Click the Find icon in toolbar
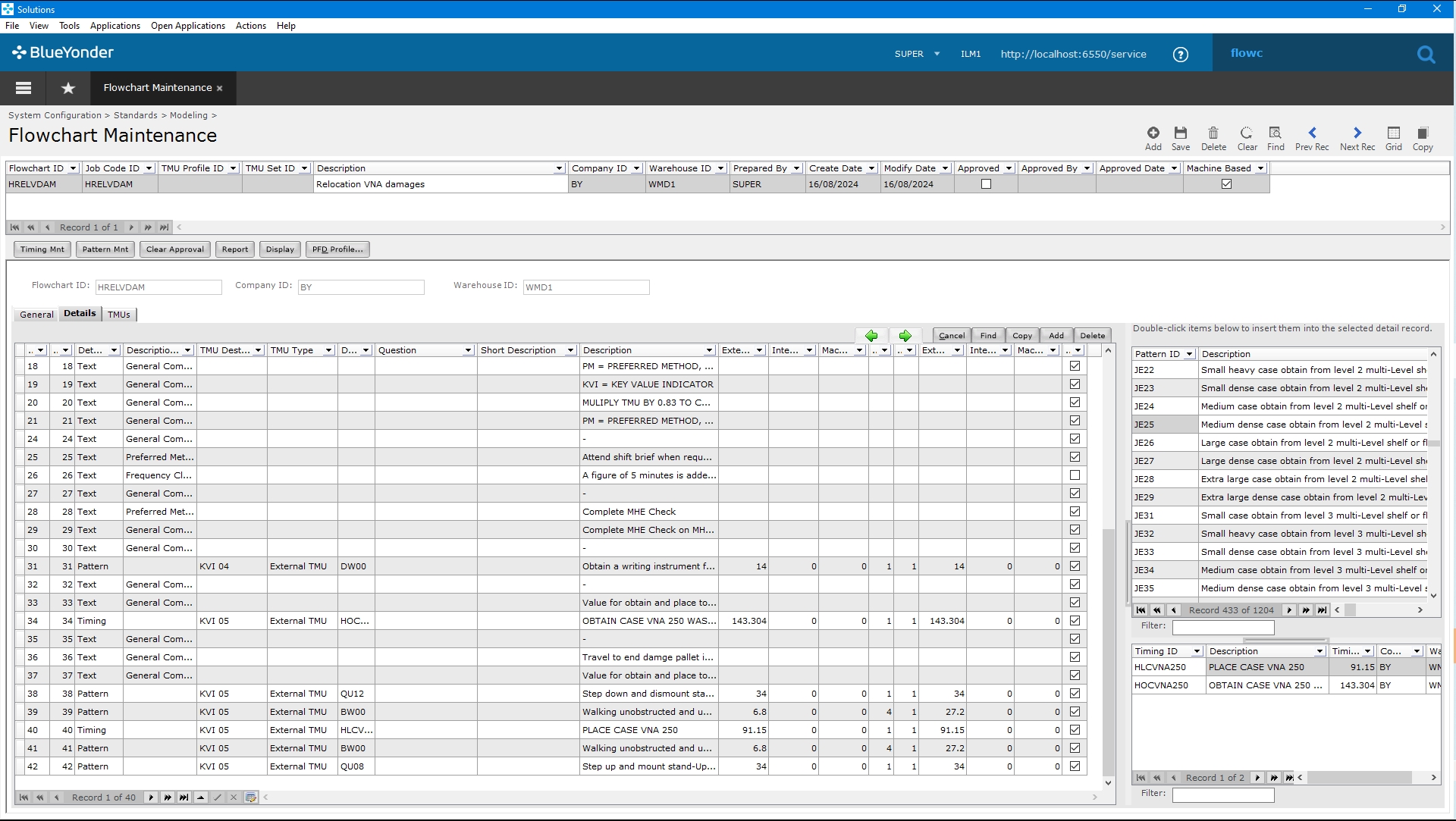This screenshot has width=1456, height=821. pos(1276,133)
